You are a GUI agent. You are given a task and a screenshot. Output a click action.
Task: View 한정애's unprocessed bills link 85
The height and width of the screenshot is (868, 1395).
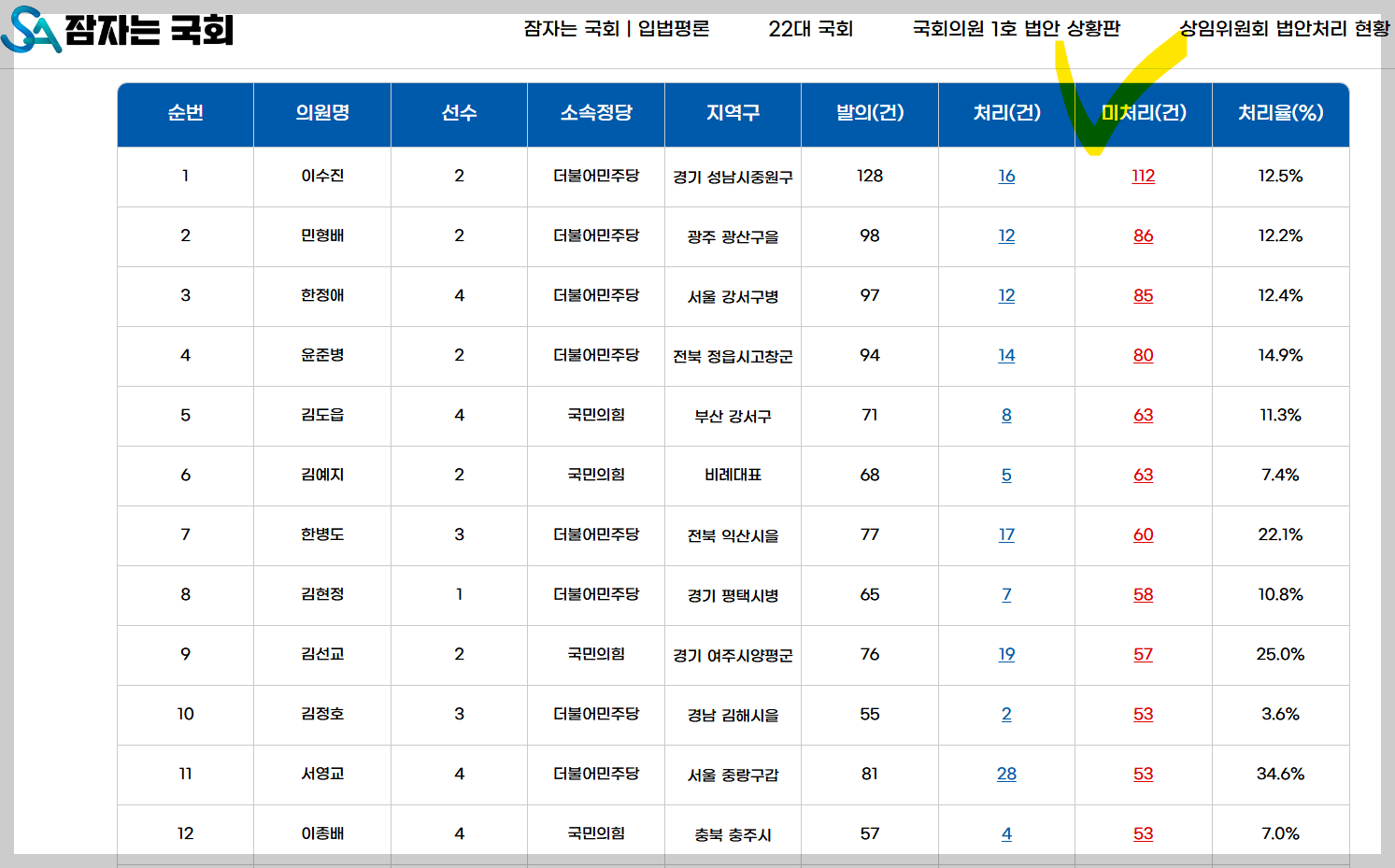tap(1144, 295)
